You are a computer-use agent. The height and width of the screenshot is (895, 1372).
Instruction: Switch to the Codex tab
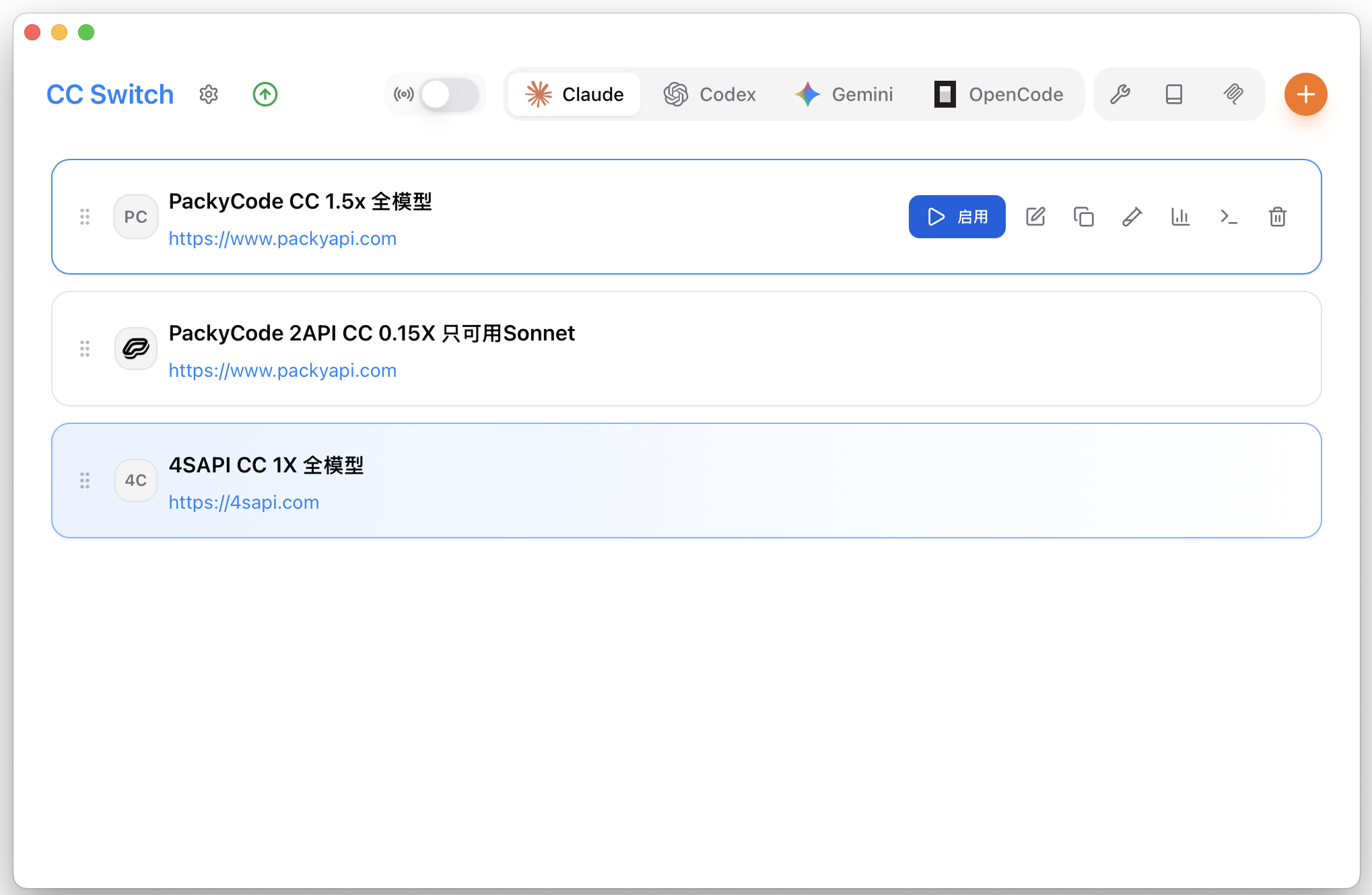[710, 94]
